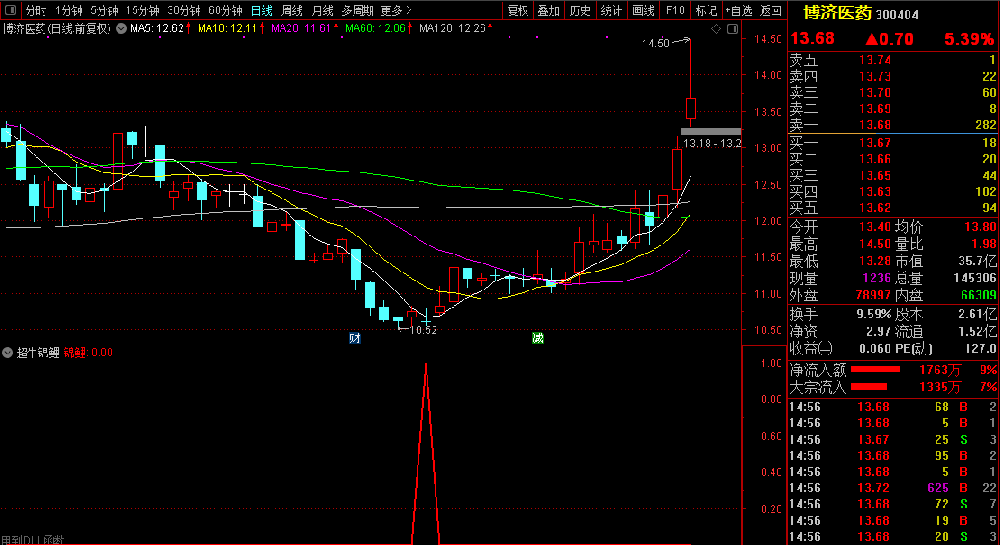Click the gray 13.18 - 13.2 gap bar

pos(711,131)
